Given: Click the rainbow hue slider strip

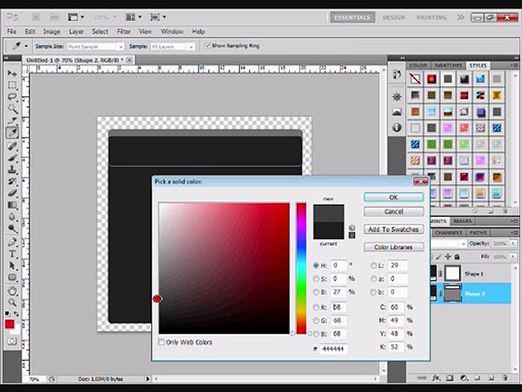Looking at the screenshot, I should pyautogui.click(x=301, y=268).
